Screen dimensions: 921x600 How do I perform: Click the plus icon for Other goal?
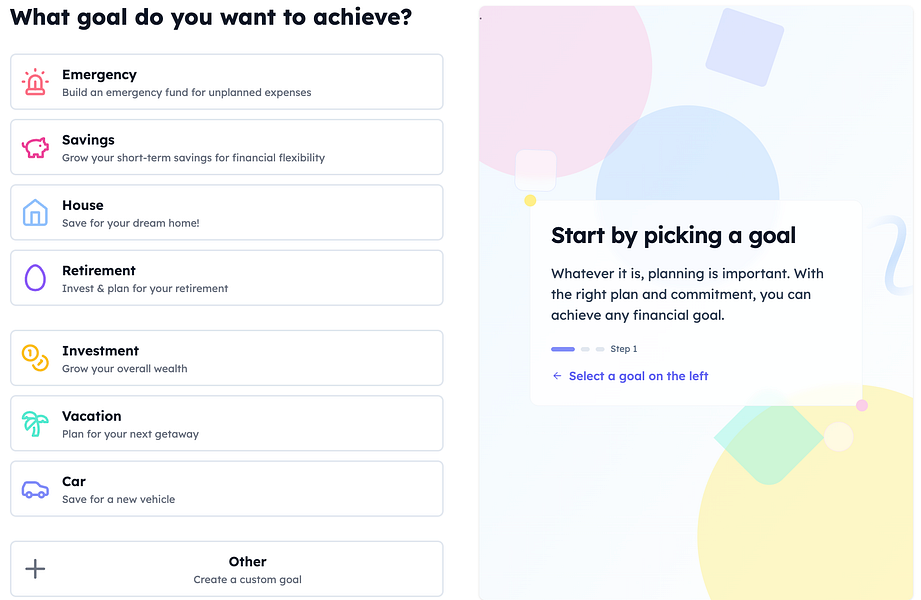pyautogui.click(x=35, y=569)
